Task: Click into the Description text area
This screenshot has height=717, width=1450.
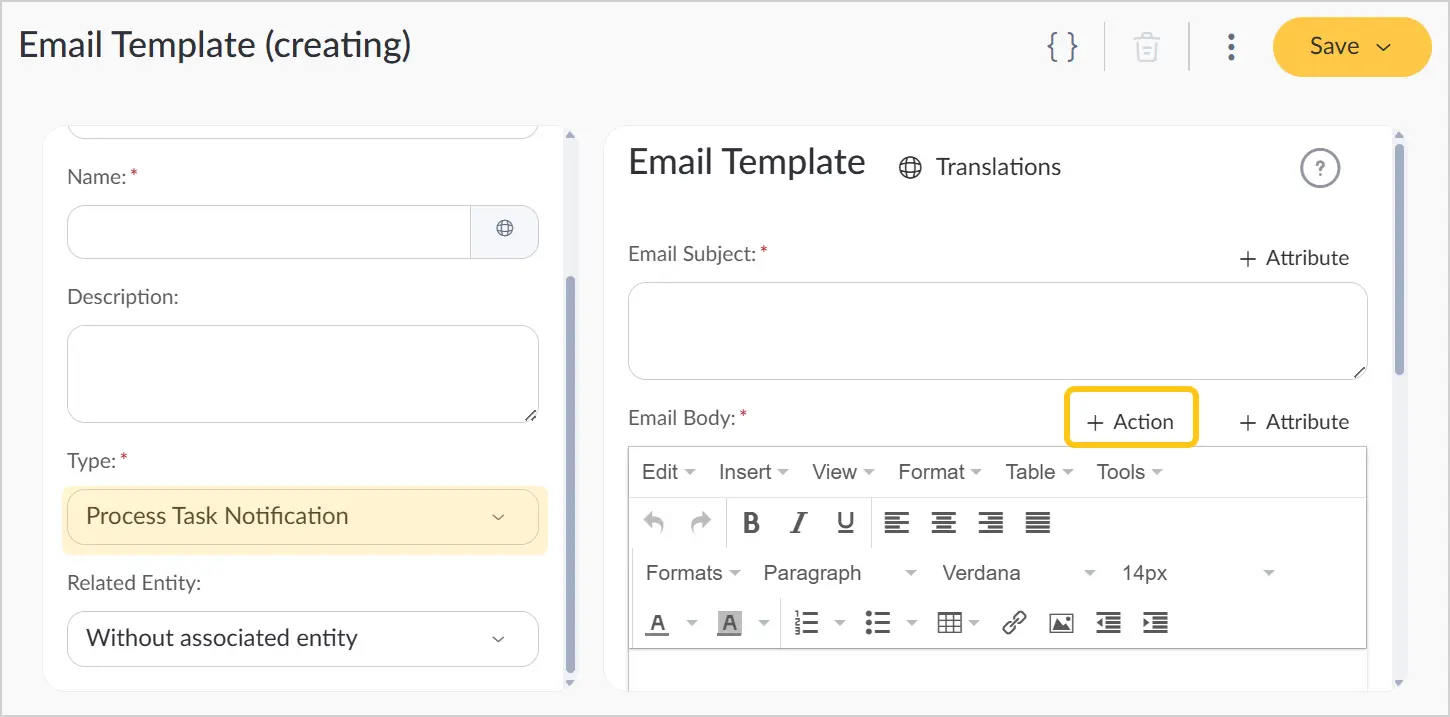Action: pyautogui.click(x=303, y=374)
